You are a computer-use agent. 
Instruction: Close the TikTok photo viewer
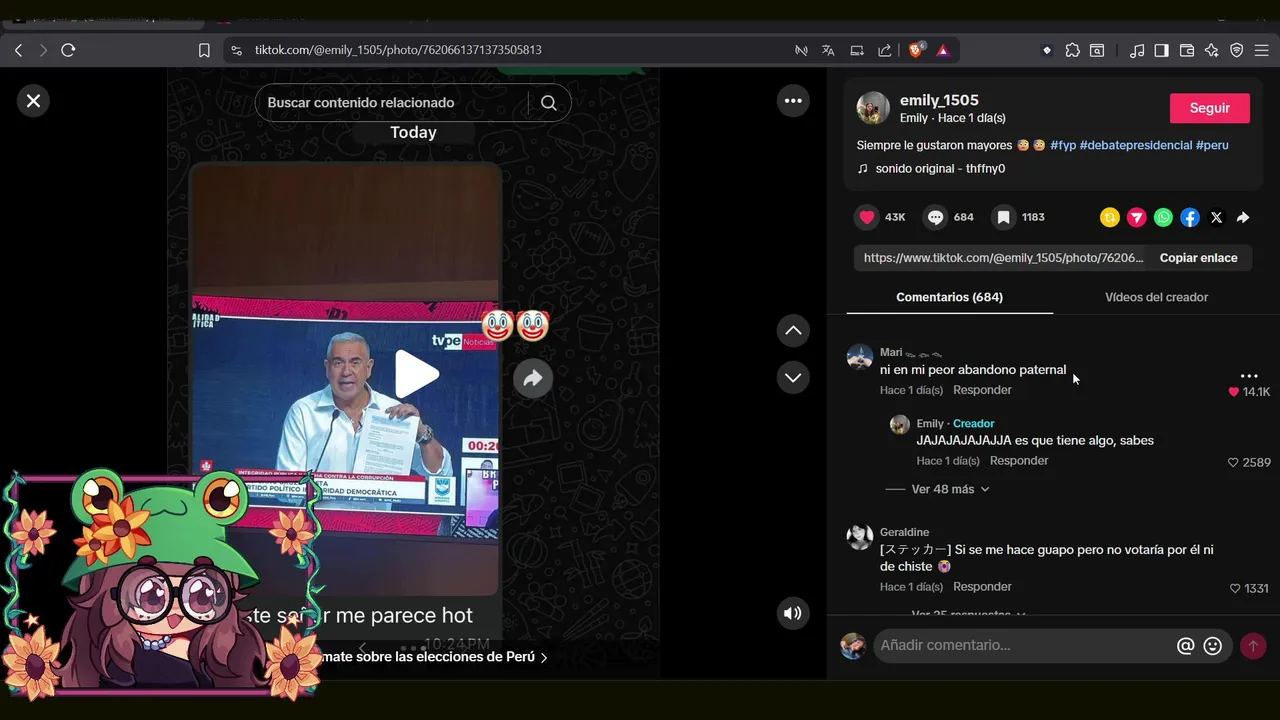click(x=33, y=101)
